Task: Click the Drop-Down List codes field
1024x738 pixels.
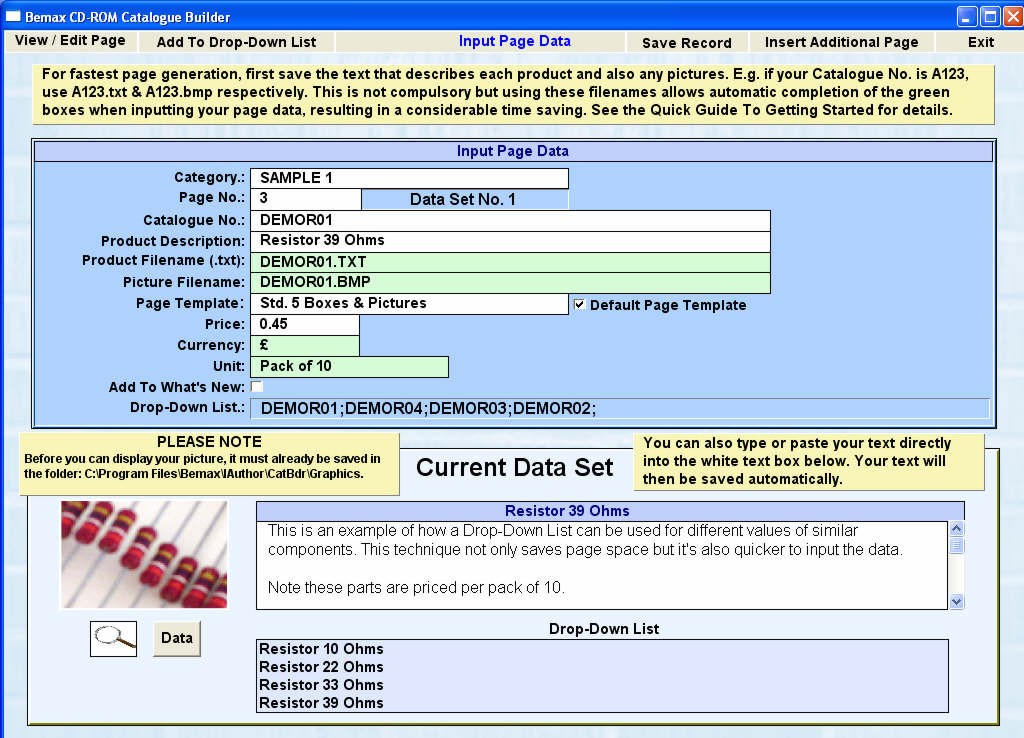Action: point(620,409)
